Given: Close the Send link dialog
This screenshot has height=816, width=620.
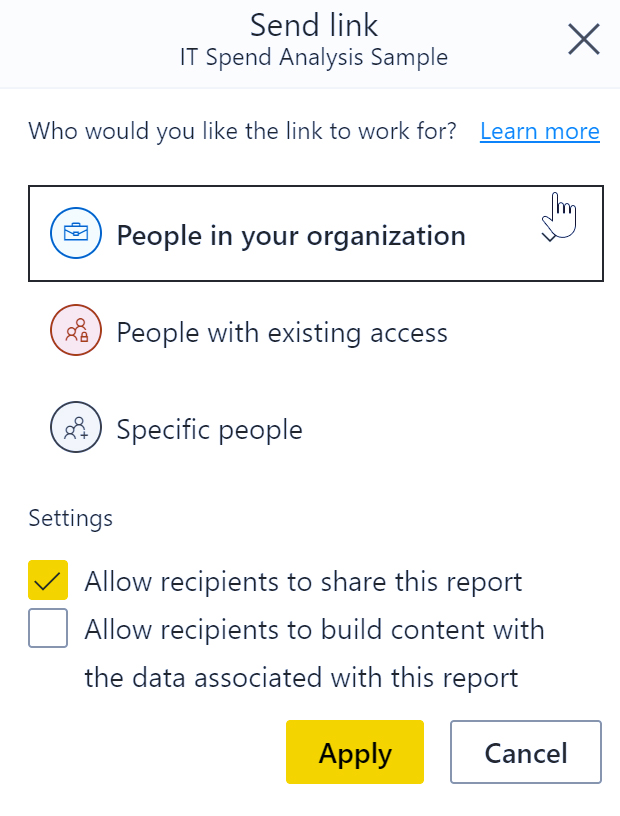Looking at the screenshot, I should (x=584, y=39).
